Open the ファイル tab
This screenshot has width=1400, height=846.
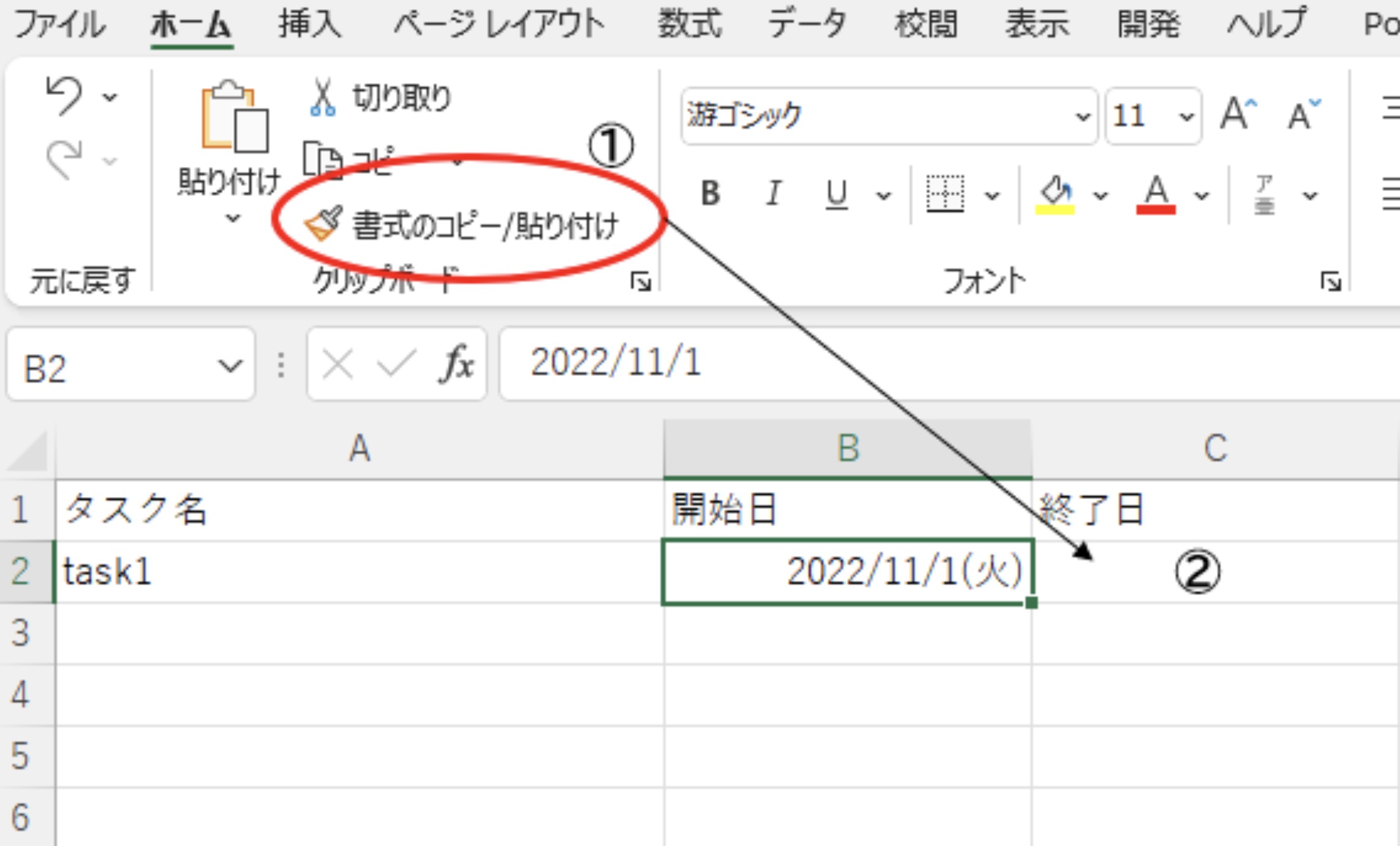pyautogui.click(x=59, y=24)
